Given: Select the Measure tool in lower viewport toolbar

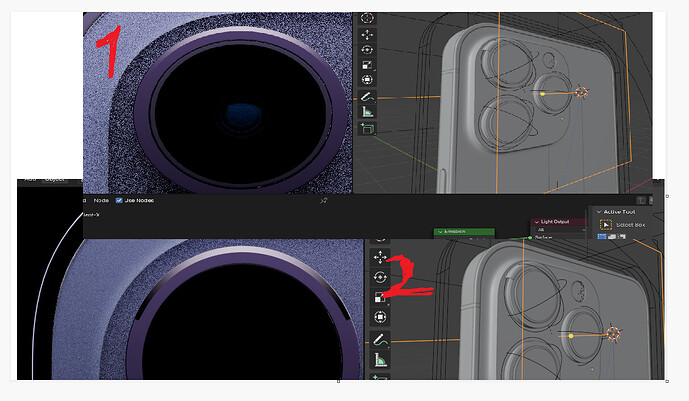Looking at the screenshot, I should click(380, 360).
